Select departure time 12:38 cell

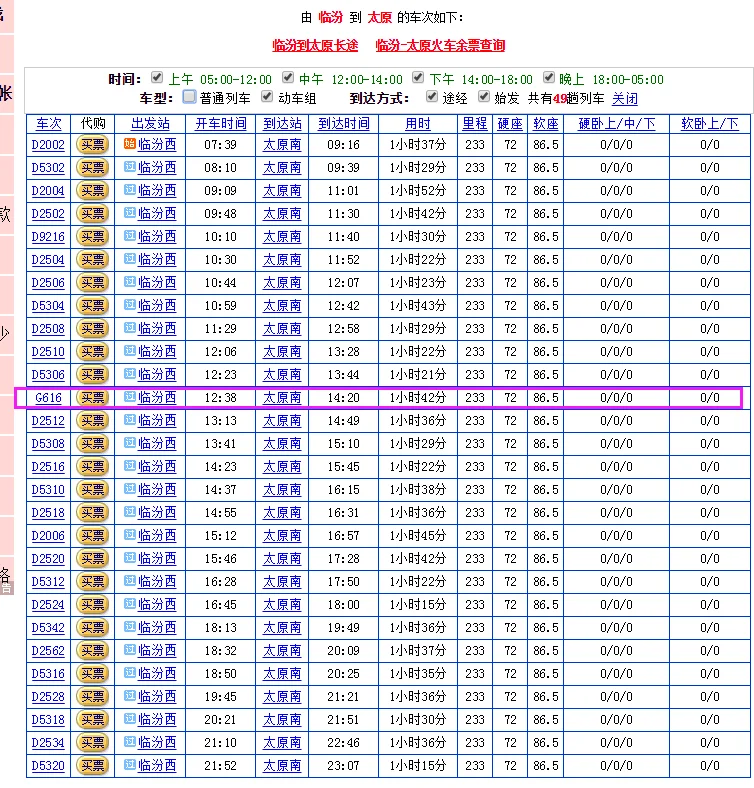(220, 398)
